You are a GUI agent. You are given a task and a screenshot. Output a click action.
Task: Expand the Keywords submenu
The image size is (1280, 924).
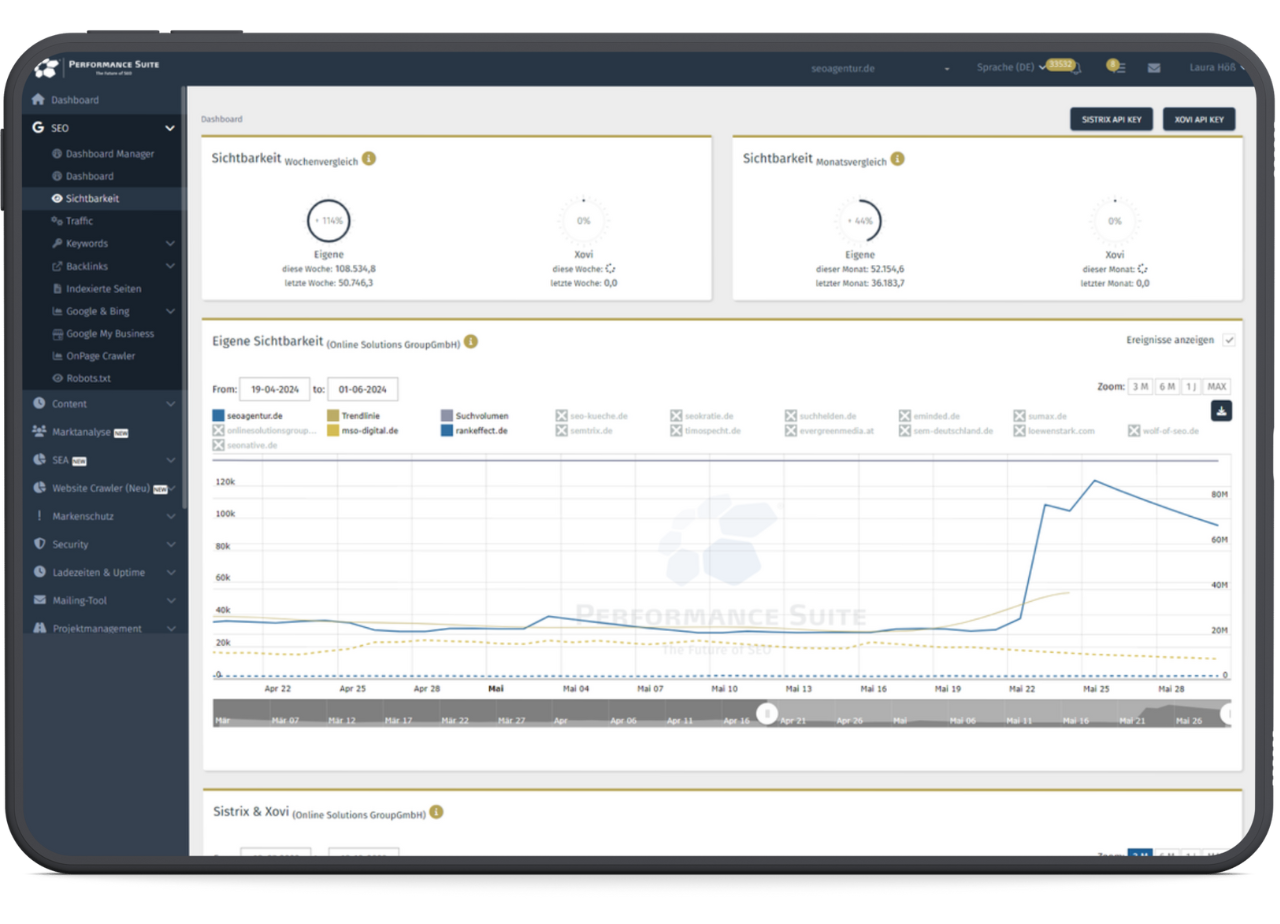click(x=170, y=244)
